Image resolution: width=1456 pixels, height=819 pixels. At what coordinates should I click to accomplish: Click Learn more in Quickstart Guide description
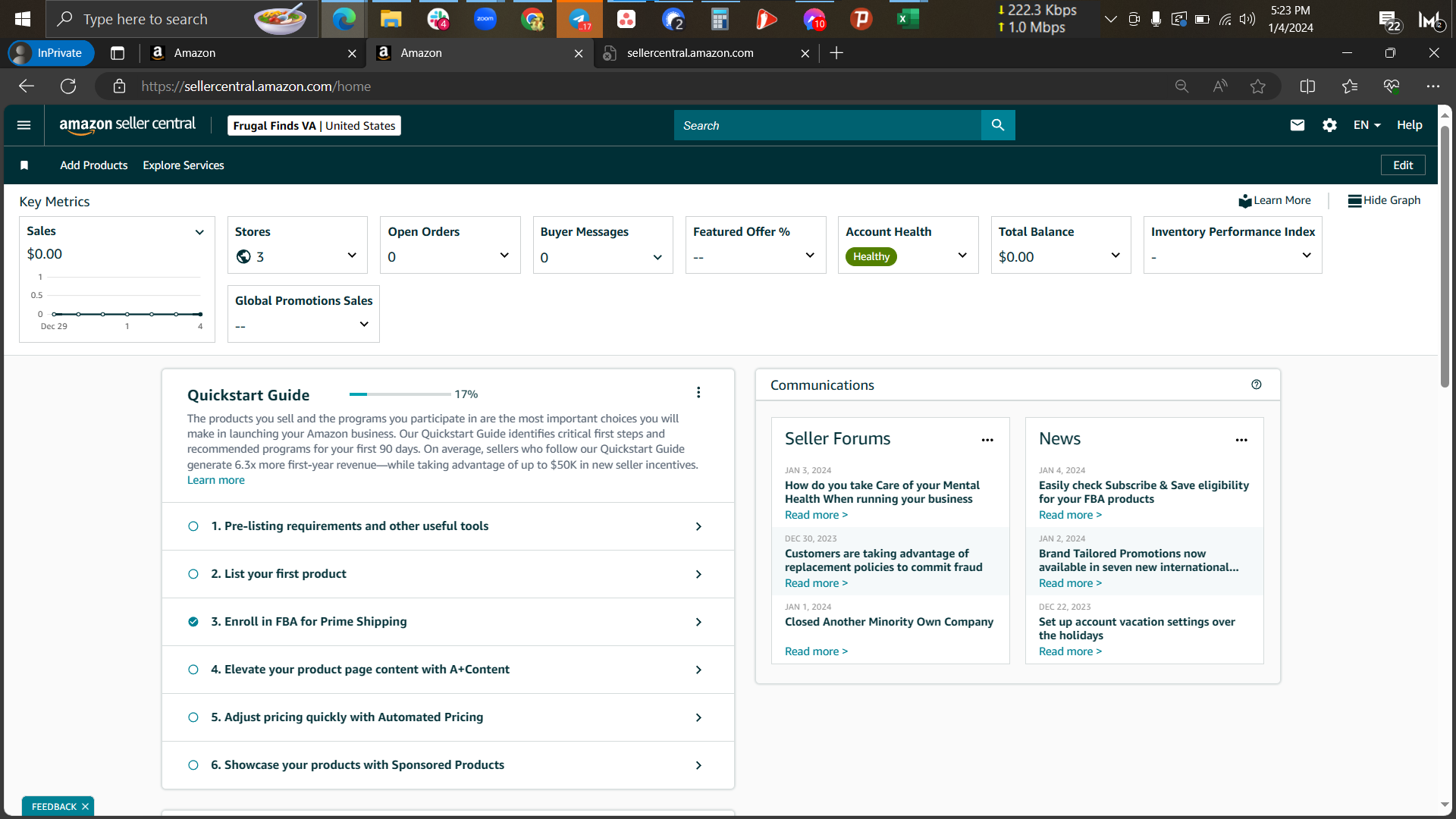[216, 480]
